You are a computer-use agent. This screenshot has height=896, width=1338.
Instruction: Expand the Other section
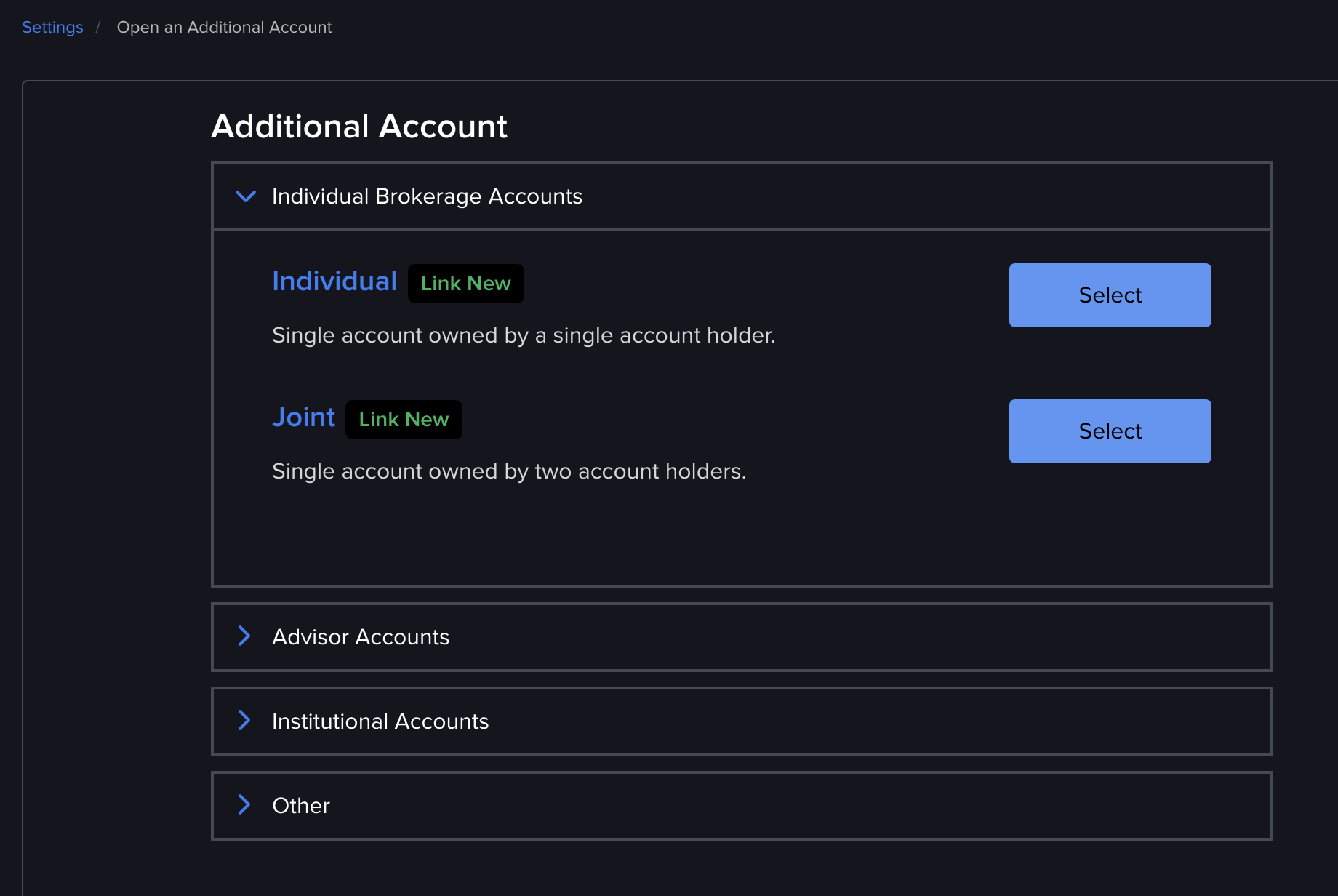(x=300, y=805)
